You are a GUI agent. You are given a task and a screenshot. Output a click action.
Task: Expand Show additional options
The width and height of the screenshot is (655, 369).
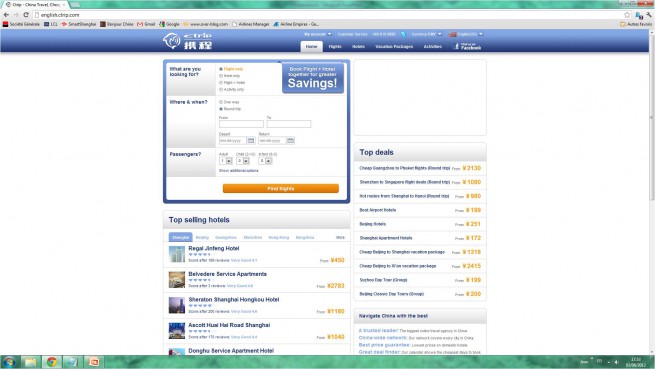[x=239, y=171]
